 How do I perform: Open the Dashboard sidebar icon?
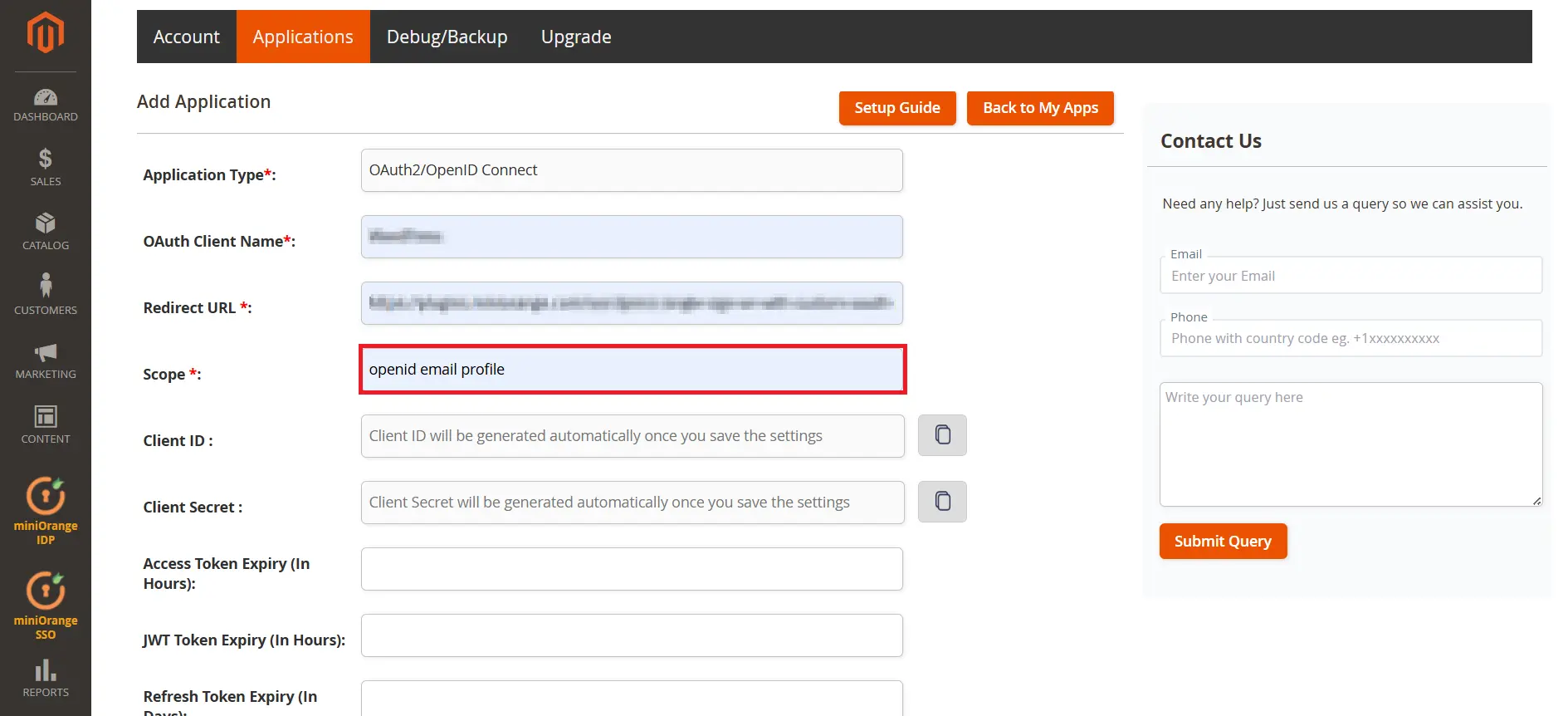pos(46,105)
